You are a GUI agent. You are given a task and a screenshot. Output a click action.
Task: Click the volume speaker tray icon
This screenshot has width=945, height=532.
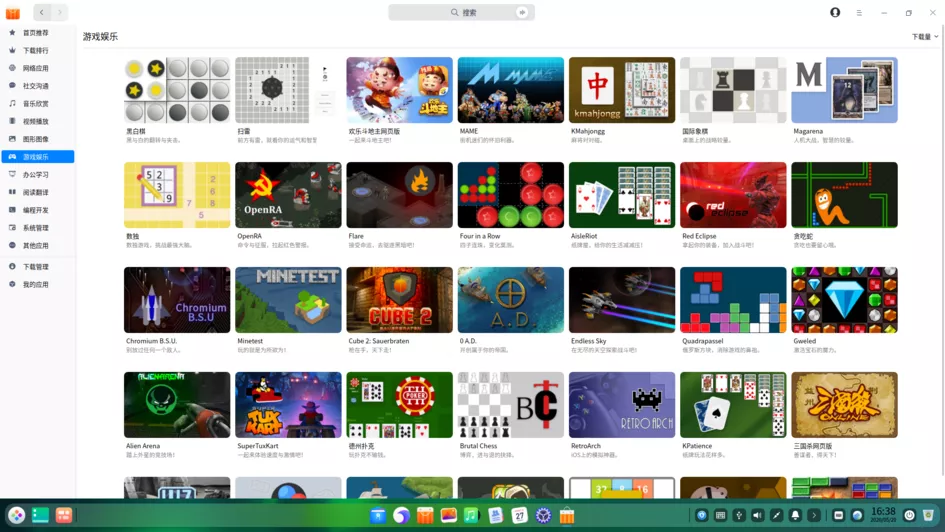[758, 515]
